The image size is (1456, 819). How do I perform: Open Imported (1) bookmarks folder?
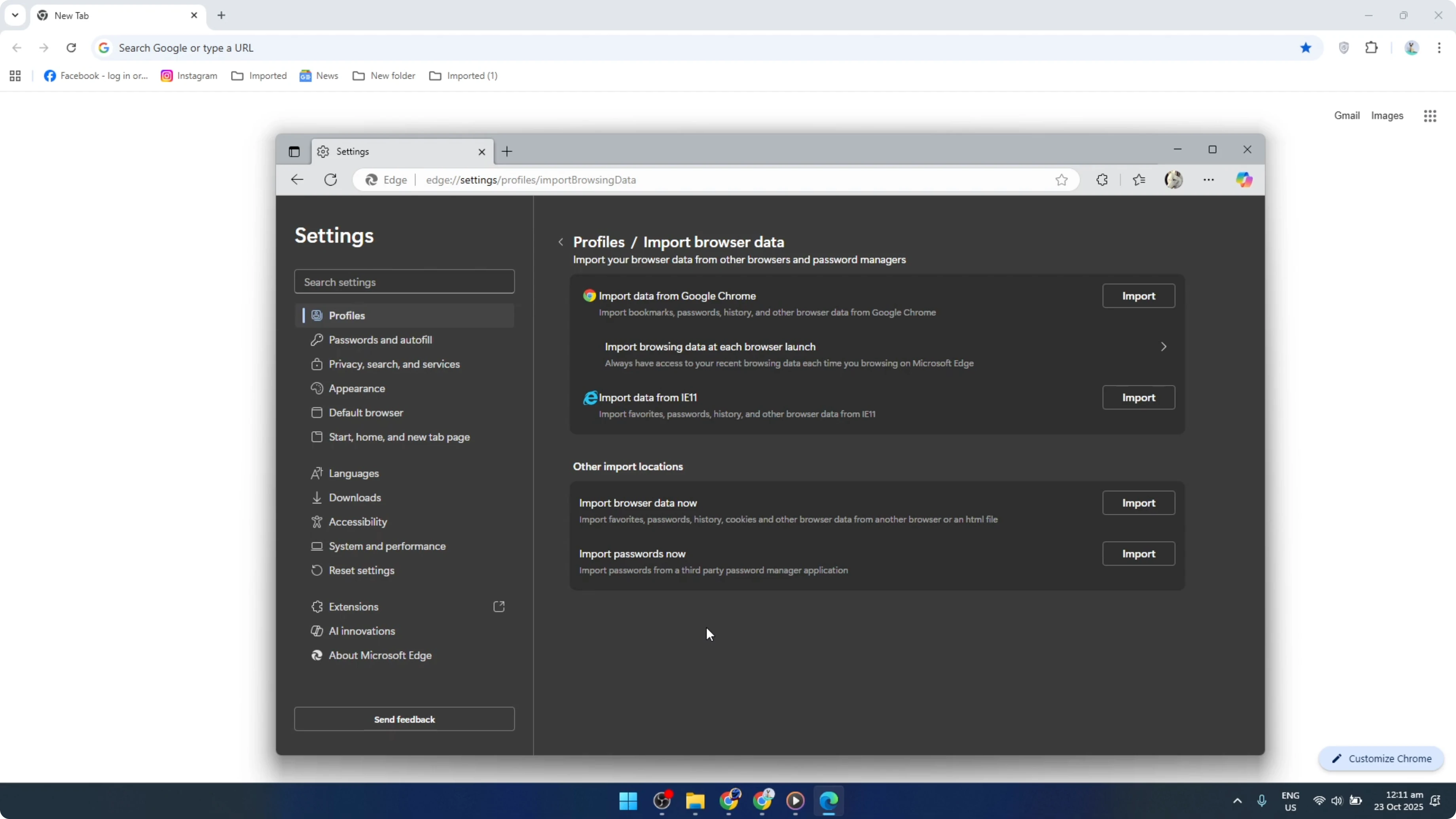[463, 76]
